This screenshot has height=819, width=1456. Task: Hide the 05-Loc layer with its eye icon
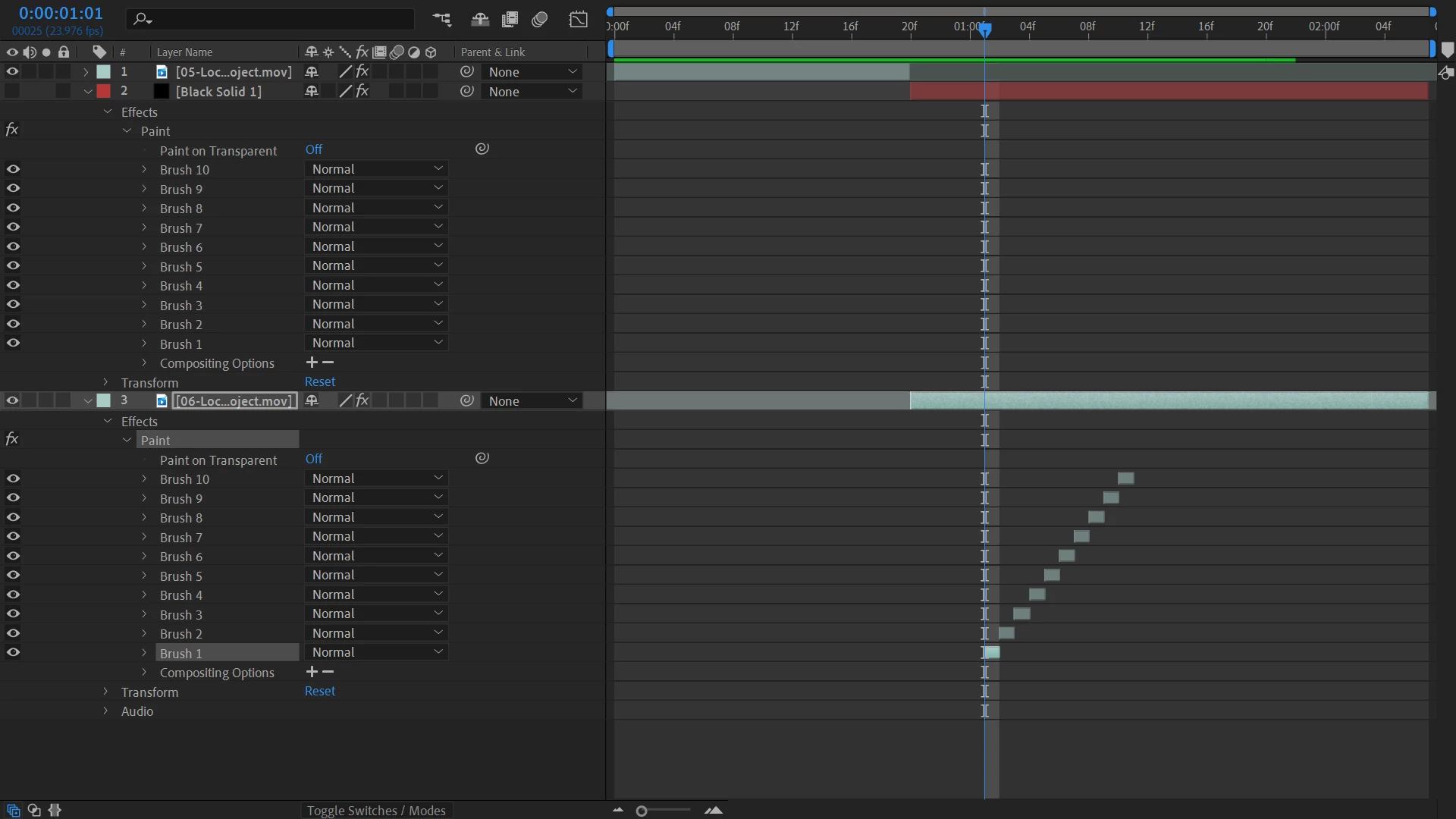click(x=12, y=71)
